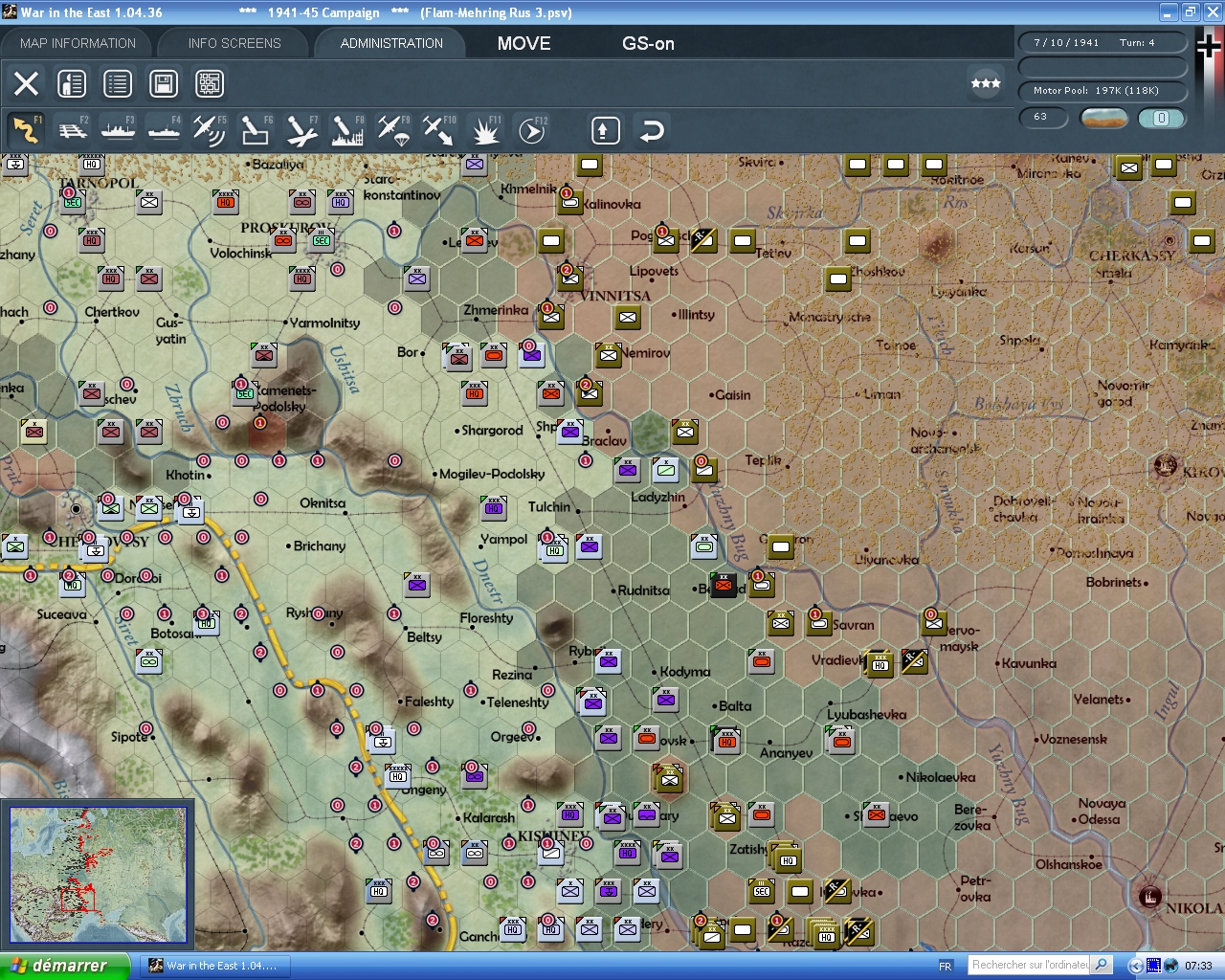Select the ADMINISTRATION tab
This screenshot has height=980, width=1225.
click(x=391, y=43)
